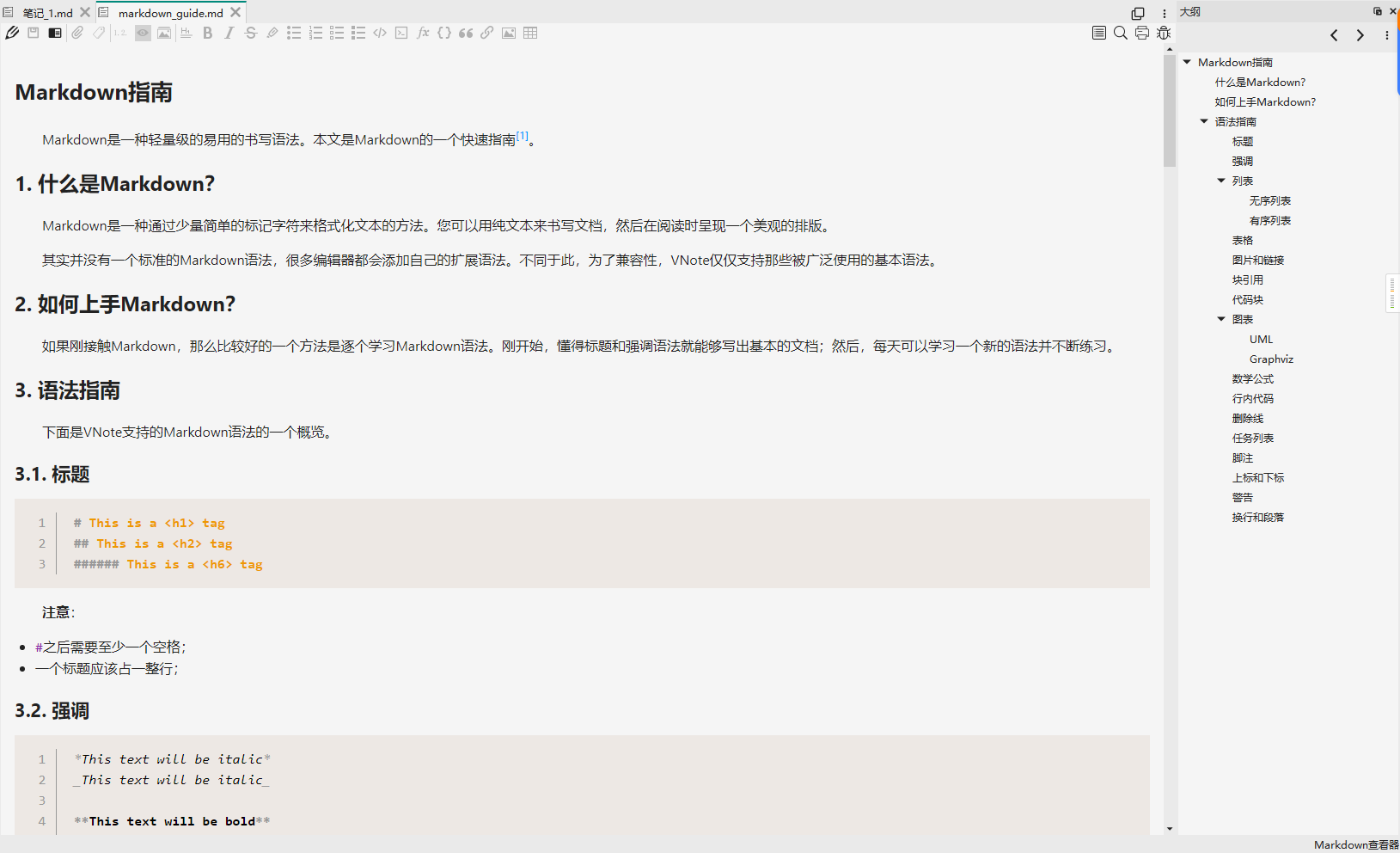Image resolution: width=1400 pixels, height=853 pixels.
Task: Toggle bold formatting
Action: click(207, 33)
